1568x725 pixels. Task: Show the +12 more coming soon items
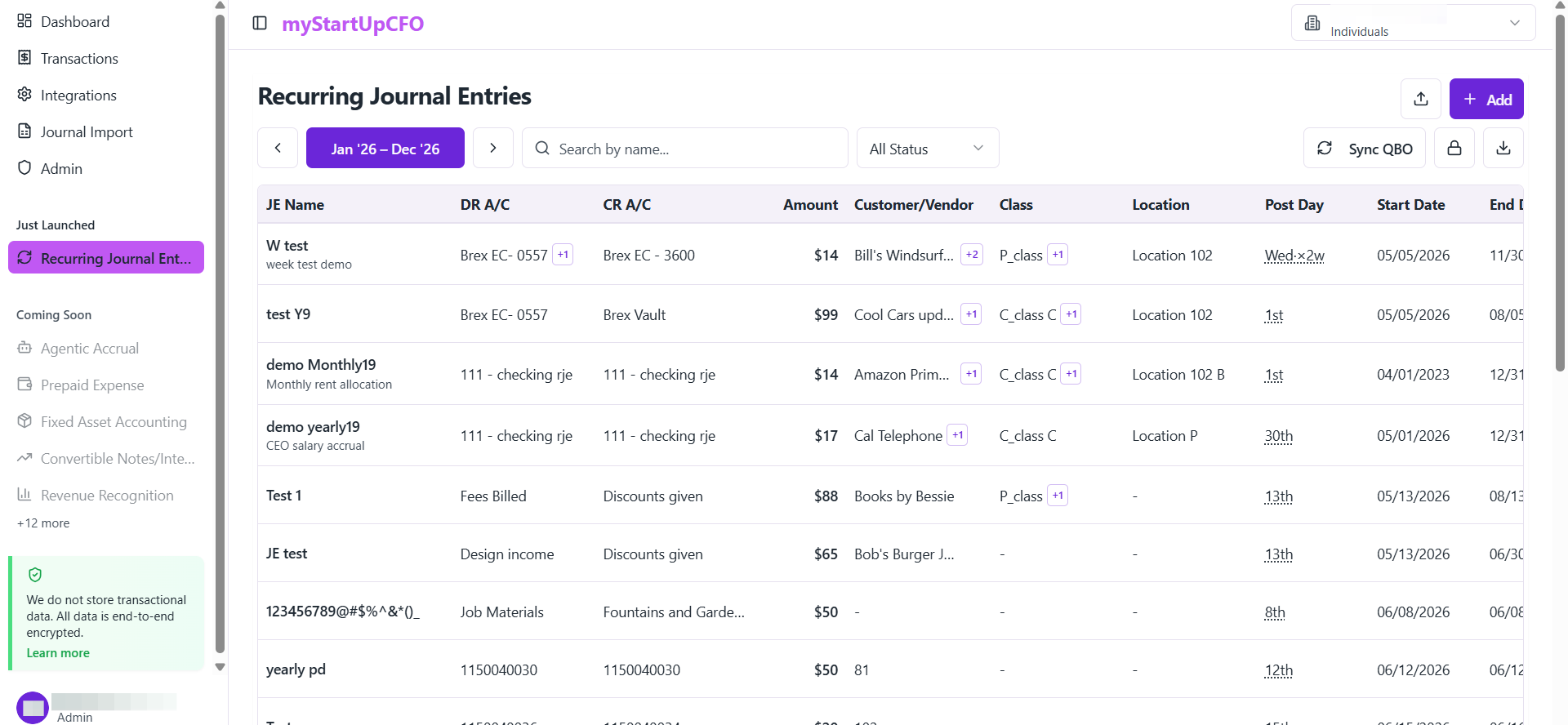point(43,523)
